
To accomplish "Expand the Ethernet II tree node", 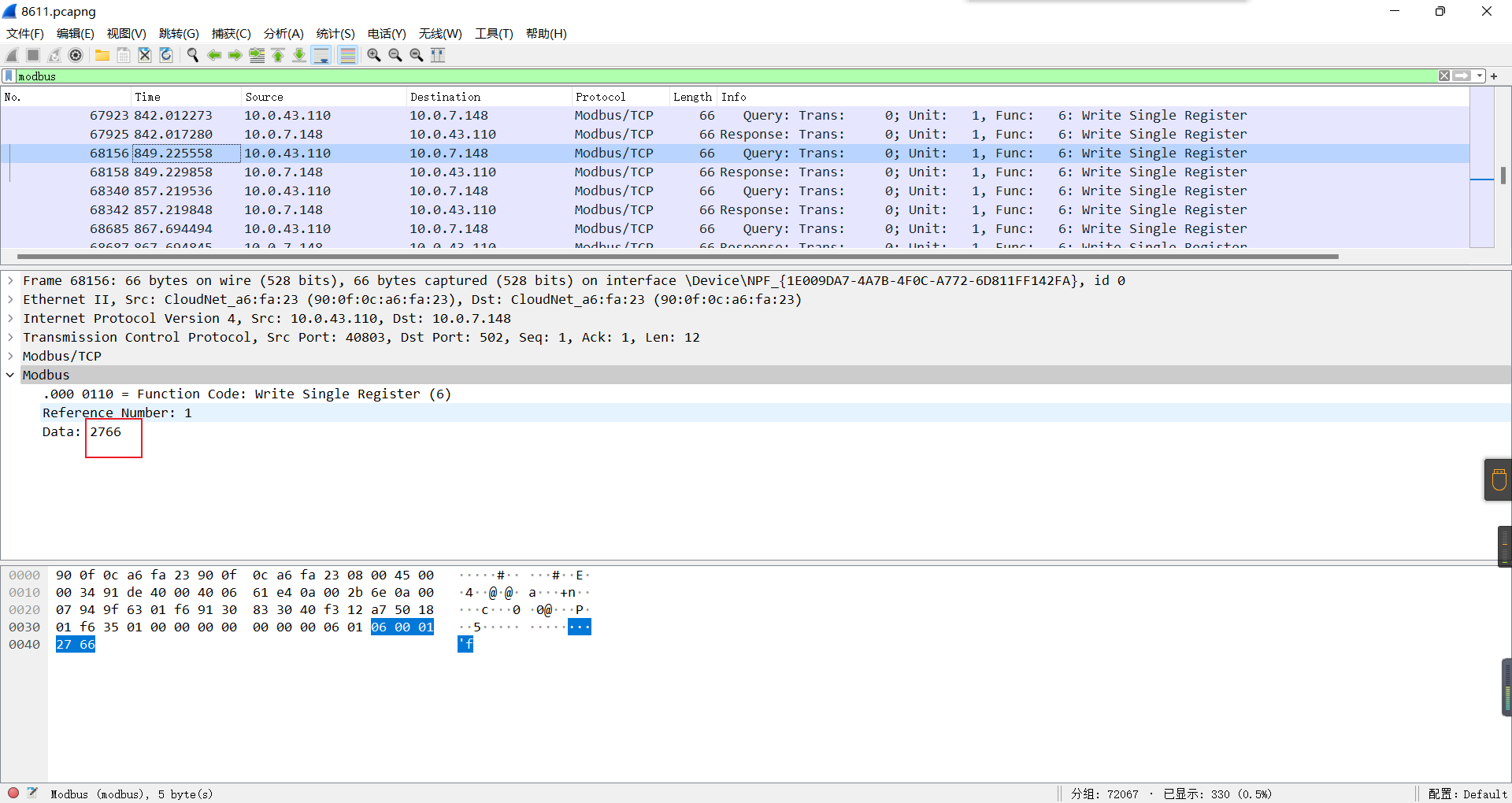I will pyautogui.click(x=10, y=299).
